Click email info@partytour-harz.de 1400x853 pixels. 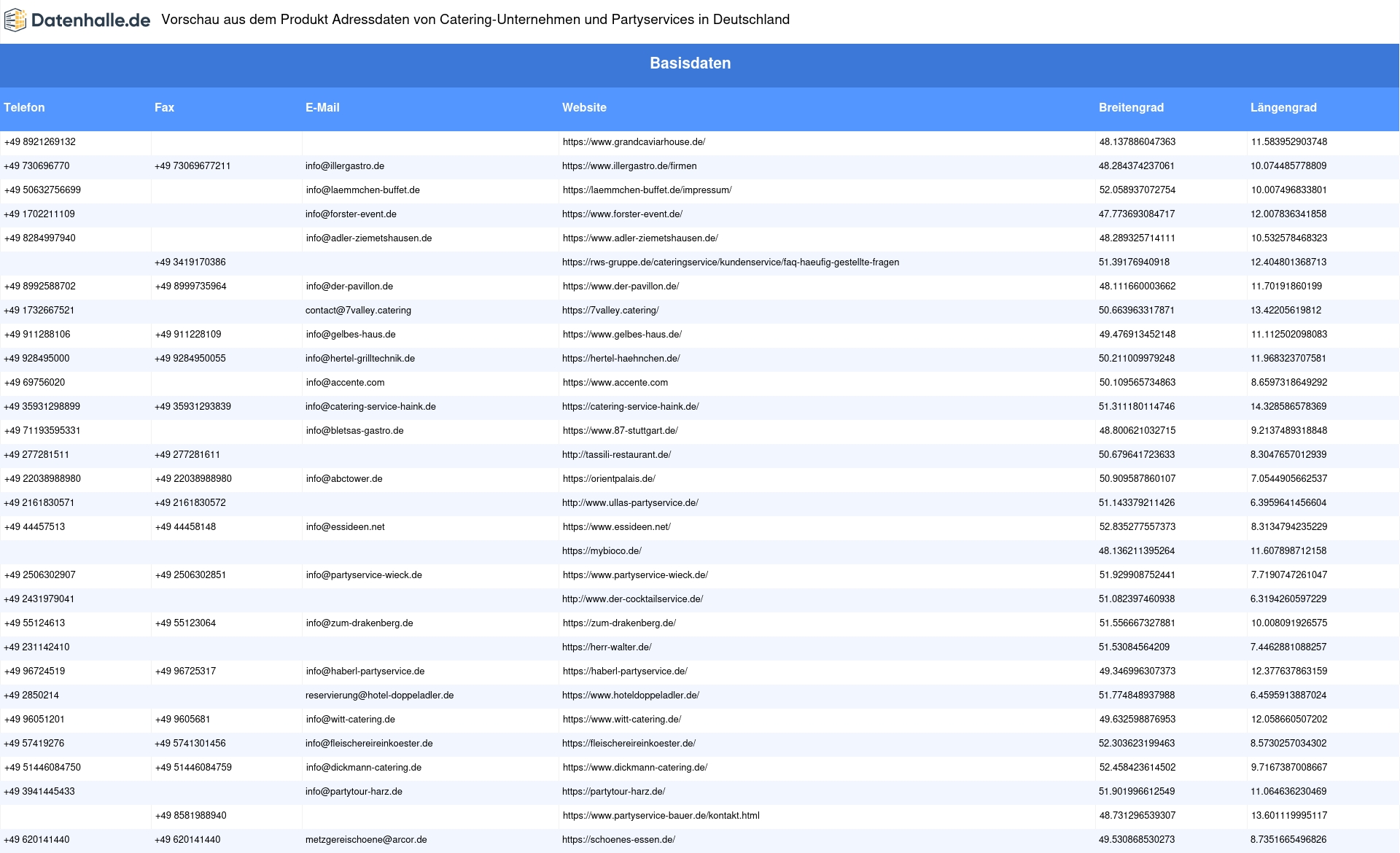[x=354, y=792]
